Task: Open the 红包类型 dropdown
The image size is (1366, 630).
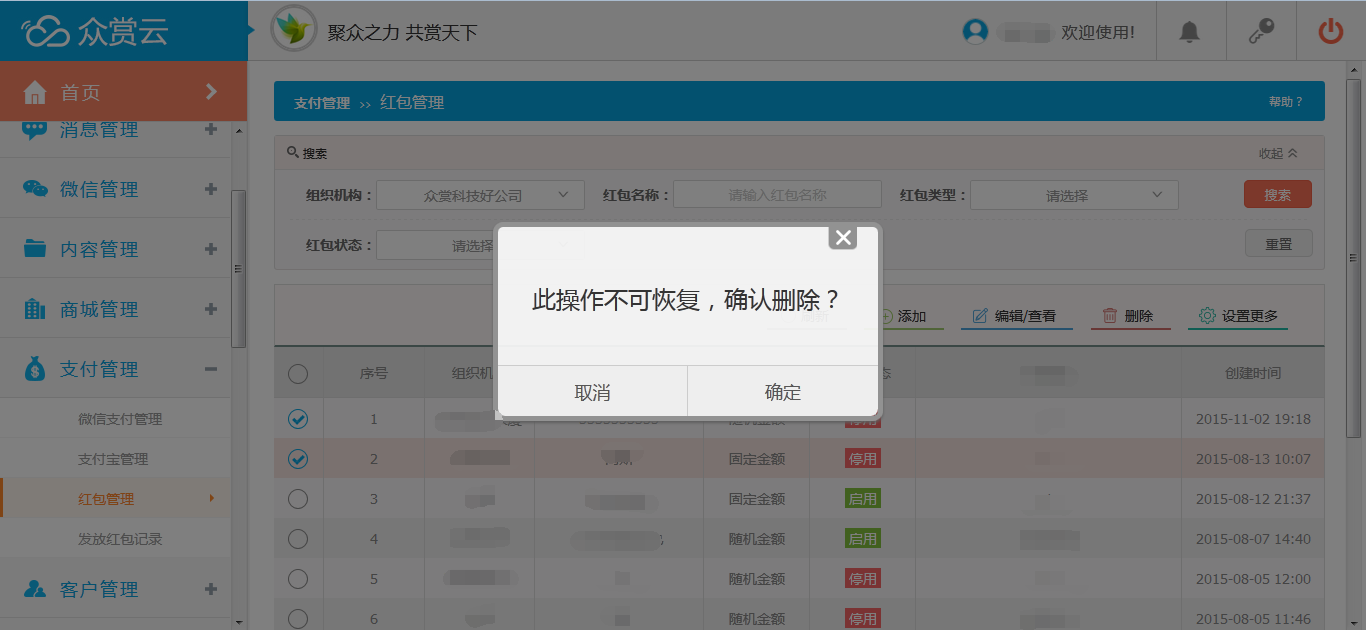Action: click(x=1074, y=195)
